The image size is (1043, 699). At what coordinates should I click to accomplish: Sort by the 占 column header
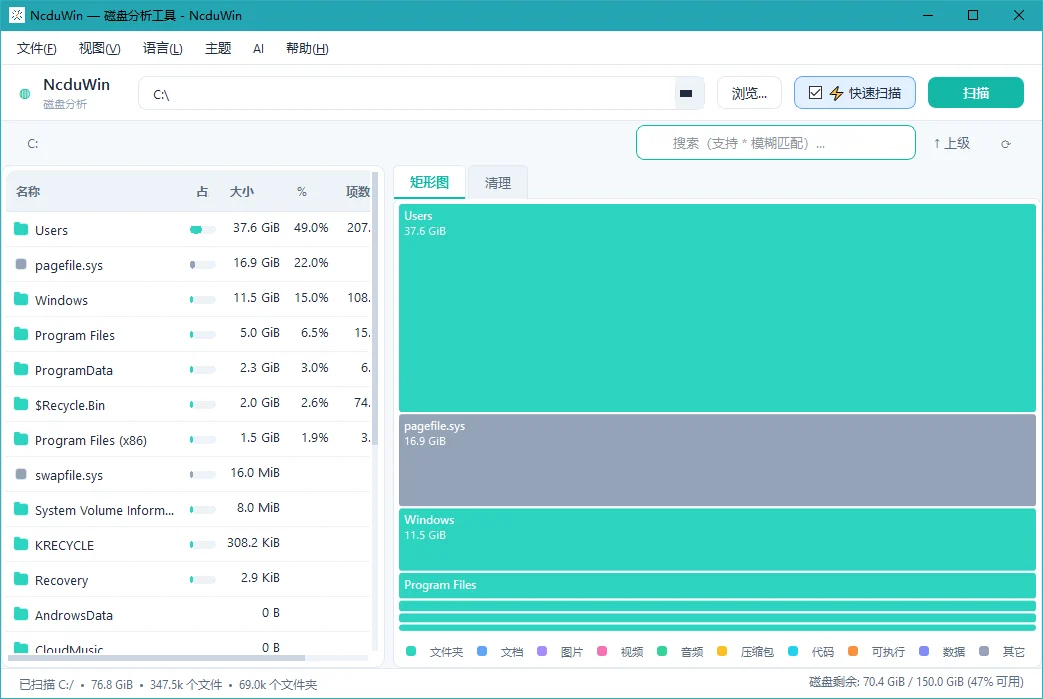(x=202, y=192)
